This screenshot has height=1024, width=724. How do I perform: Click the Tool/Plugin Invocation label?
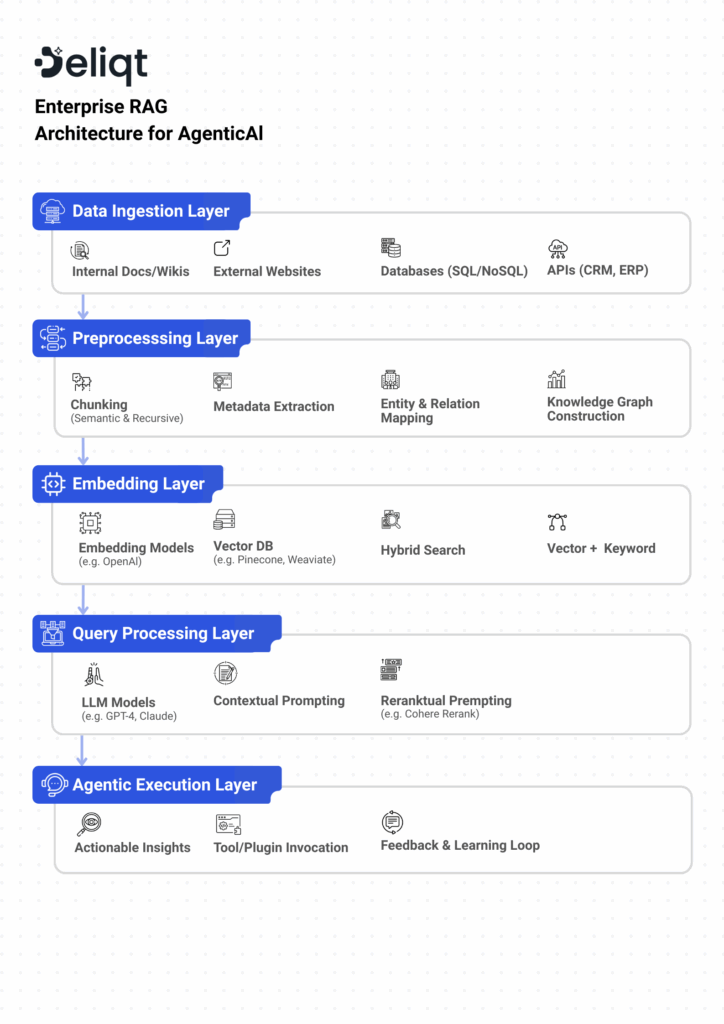[280, 847]
